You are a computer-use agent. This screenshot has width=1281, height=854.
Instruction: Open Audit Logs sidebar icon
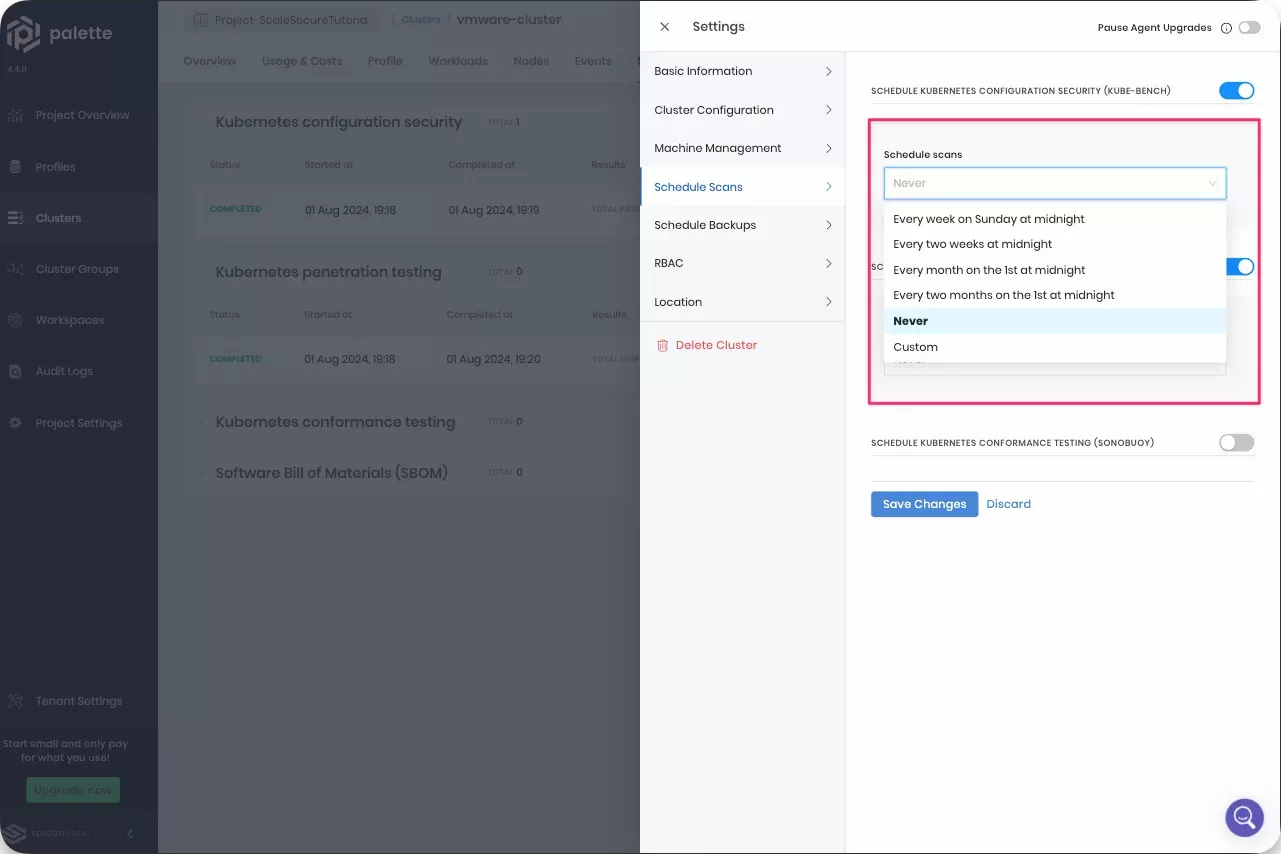pos(16,371)
